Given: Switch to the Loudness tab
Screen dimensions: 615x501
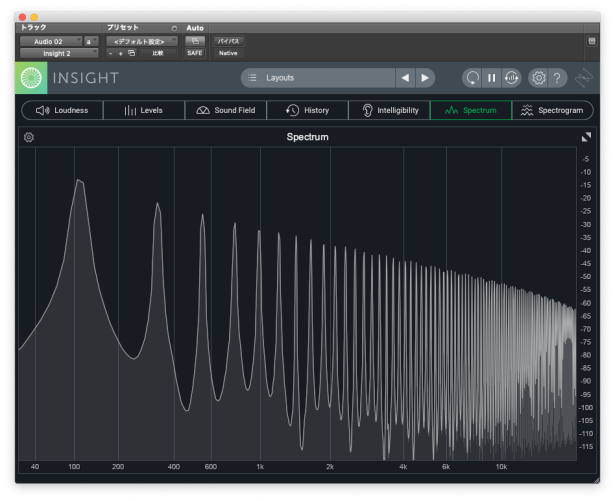Looking at the screenshot, I should pos(62,110).
